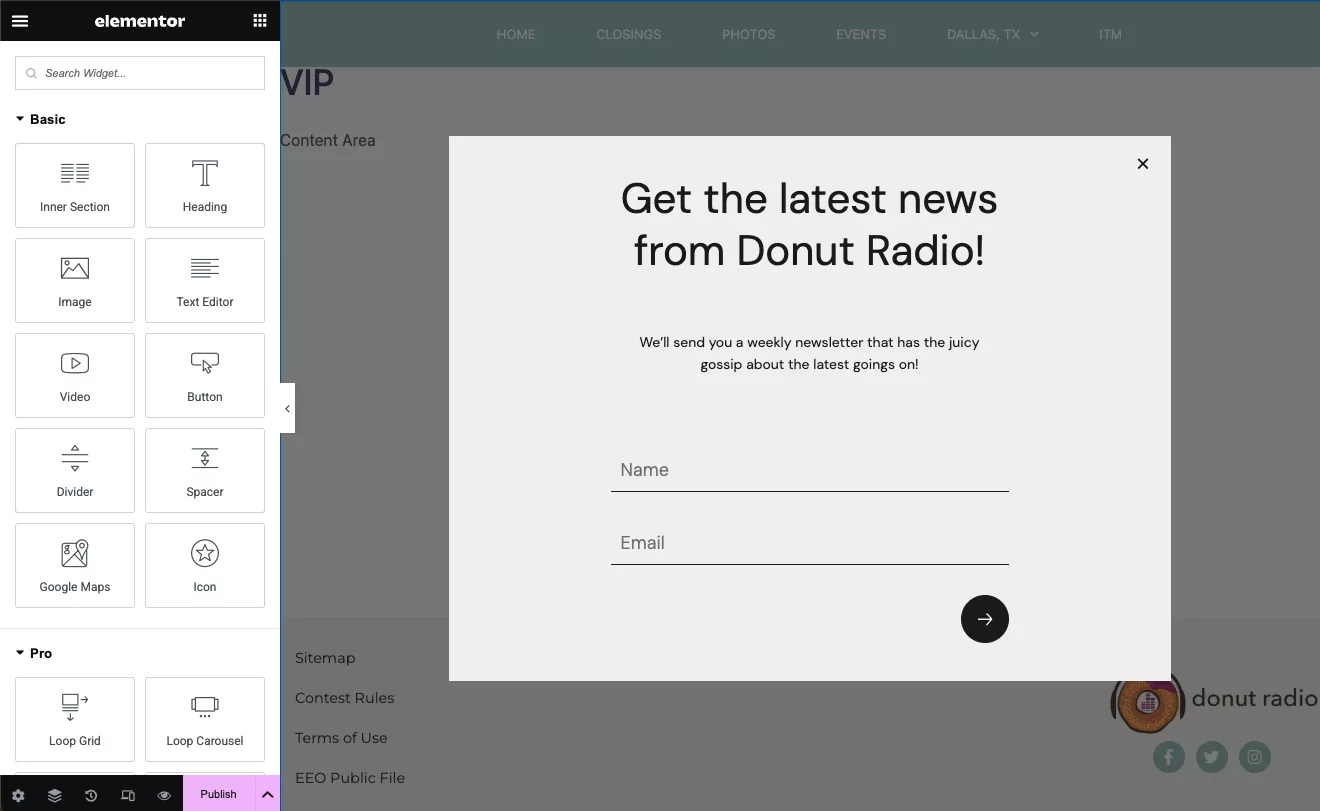Open the Instagram social icon

1255,757
